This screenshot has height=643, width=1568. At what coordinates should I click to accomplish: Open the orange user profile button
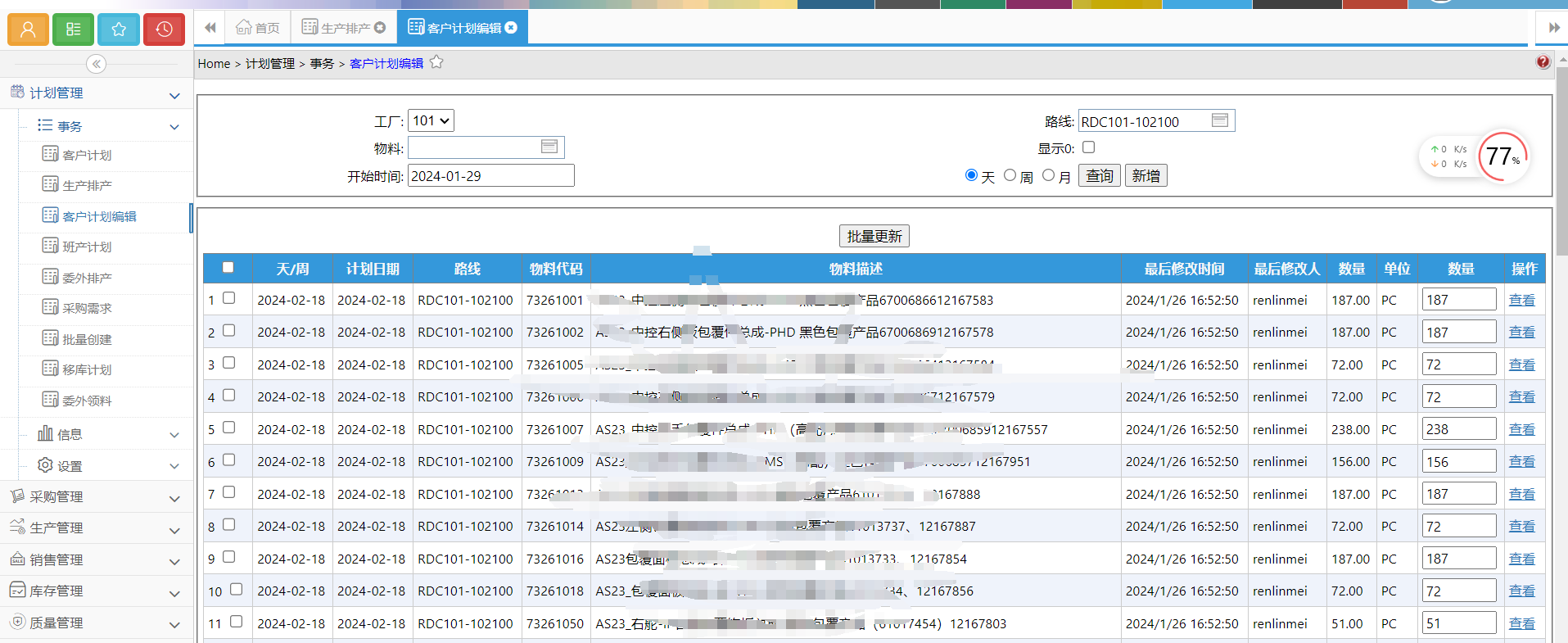pos(28,29)
